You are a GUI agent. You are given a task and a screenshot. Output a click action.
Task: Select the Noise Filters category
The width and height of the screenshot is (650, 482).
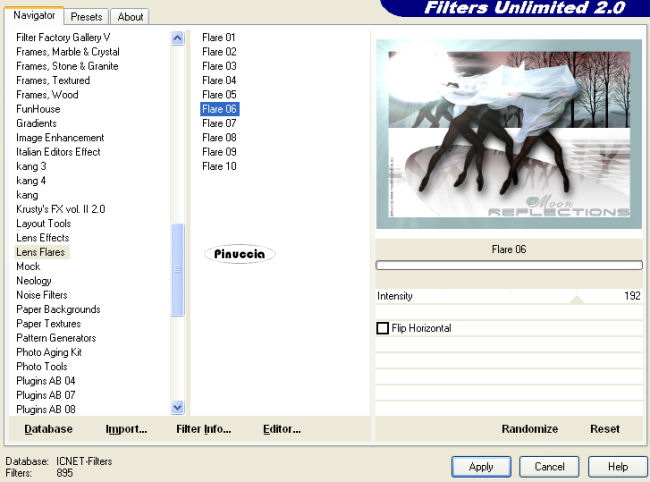pos(41,295)
